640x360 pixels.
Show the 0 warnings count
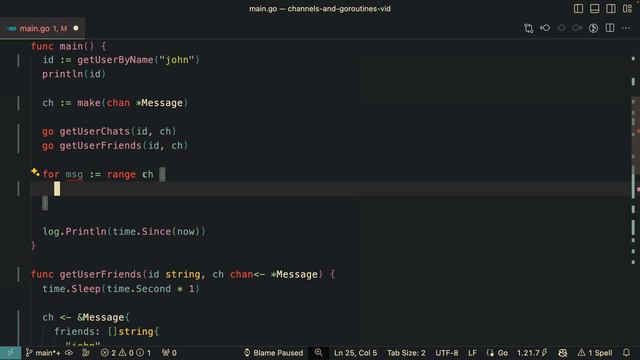pyautogui.click(x=126, y=353)
